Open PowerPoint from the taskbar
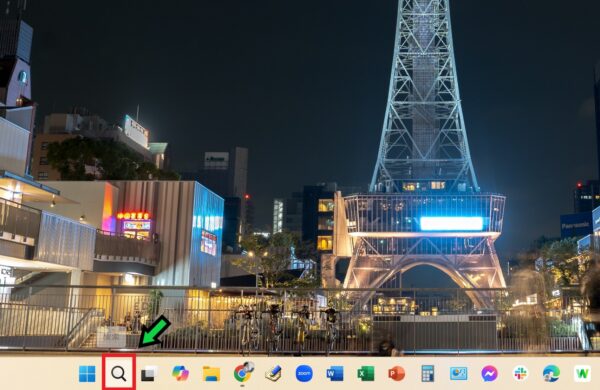This screenshot has height=390, width=600. point(396,374)
